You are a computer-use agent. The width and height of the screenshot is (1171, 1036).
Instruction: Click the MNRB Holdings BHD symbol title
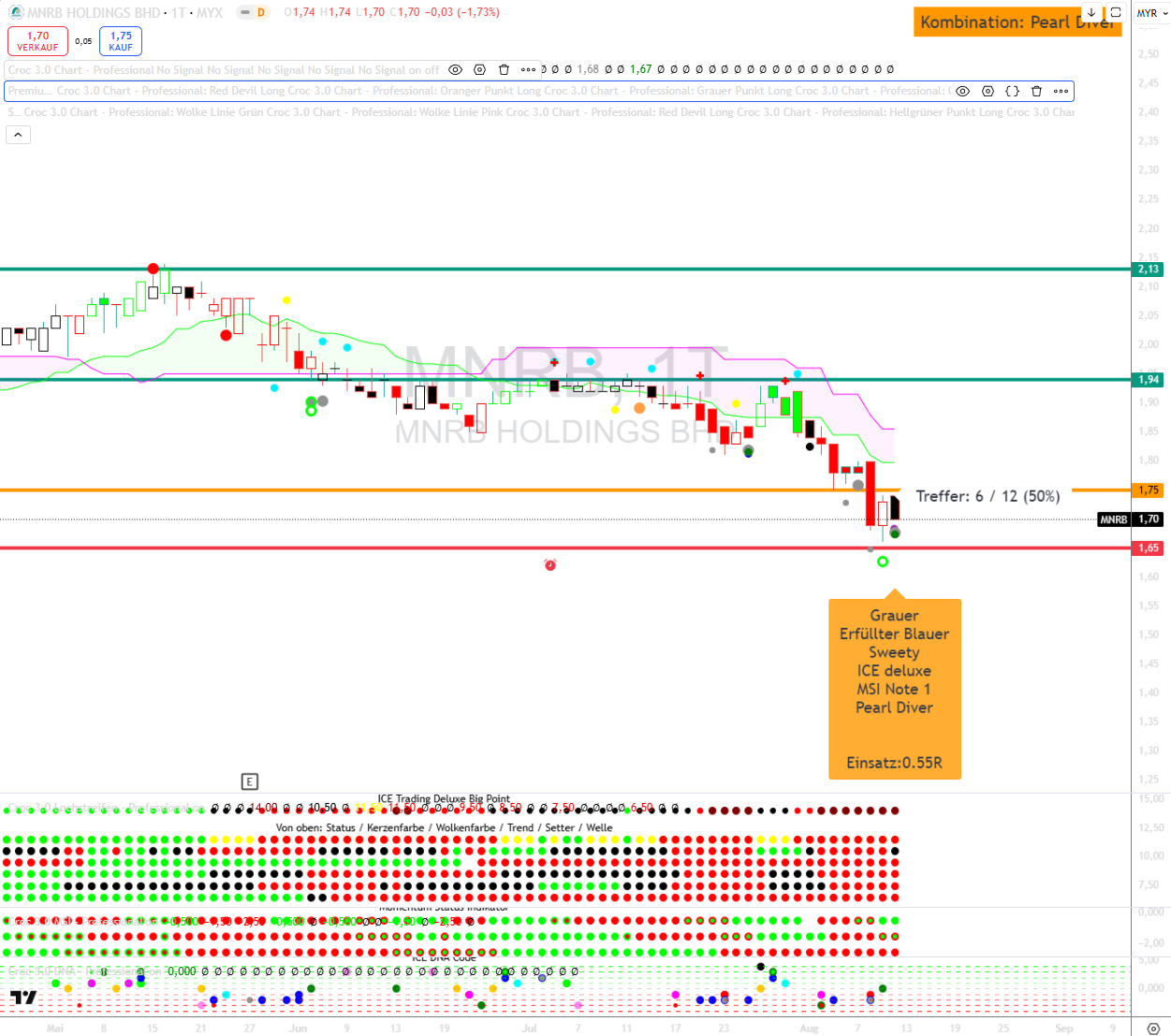(x=94, y=13)
